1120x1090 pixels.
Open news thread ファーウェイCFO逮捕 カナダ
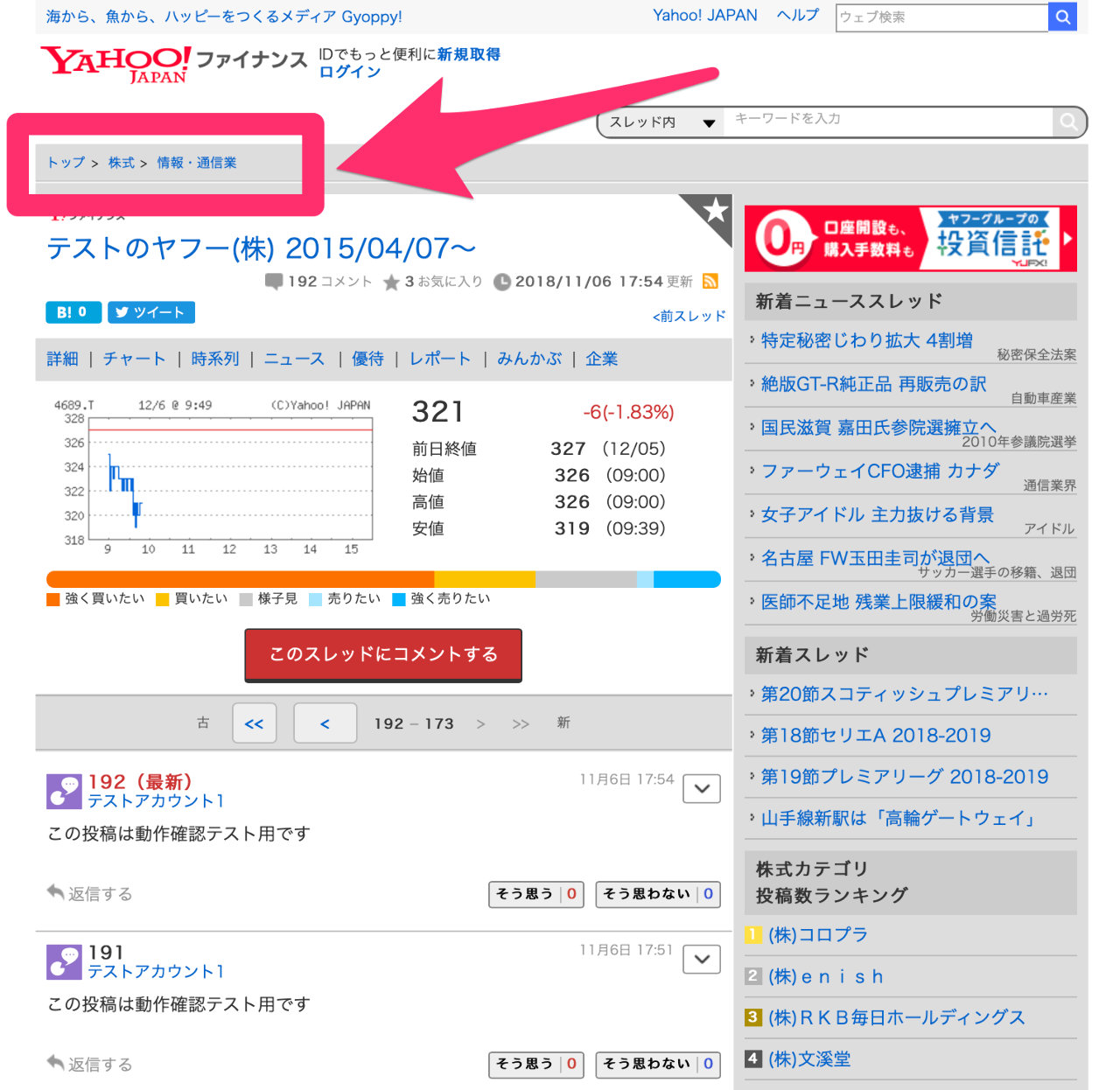click(879, 472)
